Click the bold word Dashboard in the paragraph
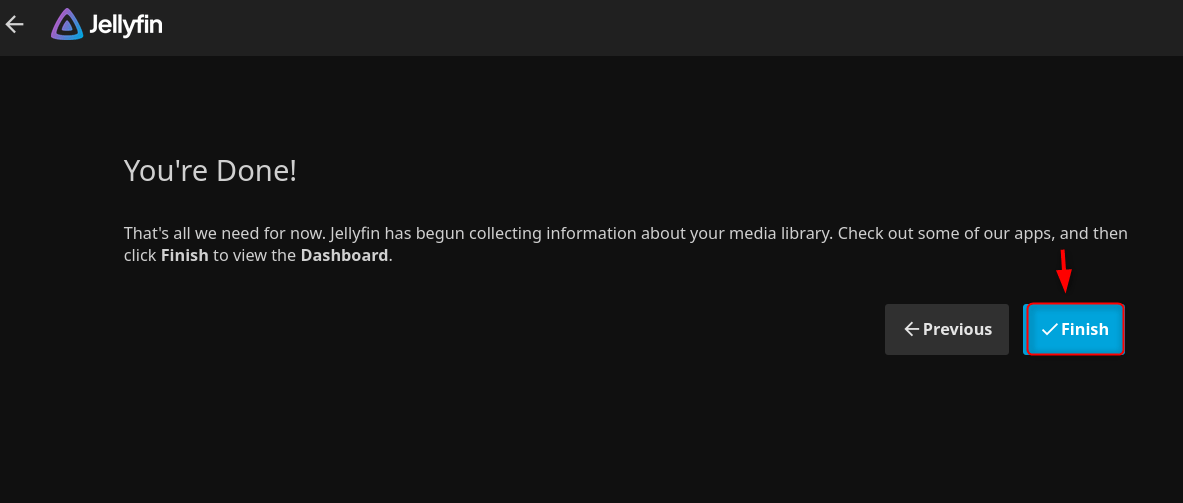This screenshot has height=503, width=1183. (343, 255)
